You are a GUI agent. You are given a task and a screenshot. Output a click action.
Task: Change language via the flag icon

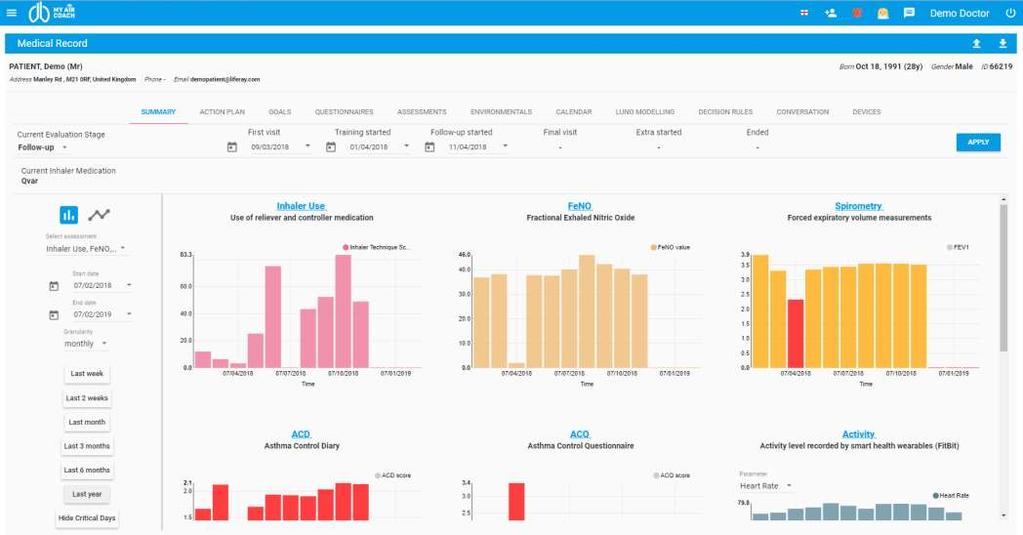804,12
